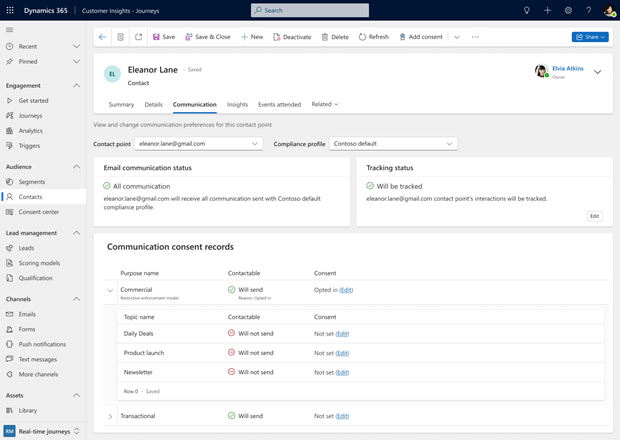Screen dimensions: 620x440
Task: Click the back arrow in command bar
Action: [x=102, y=37]
